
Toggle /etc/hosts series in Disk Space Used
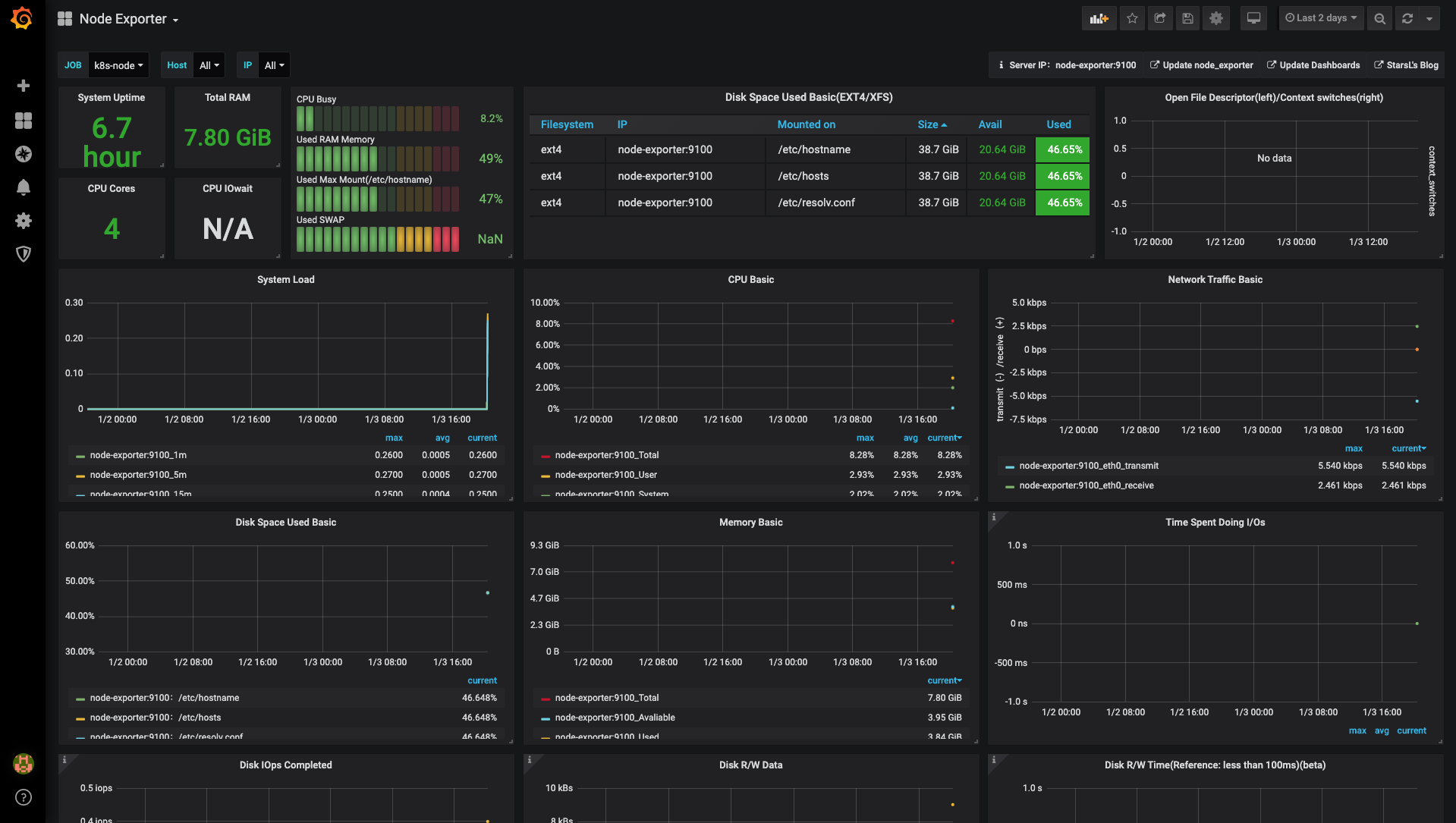156,718
